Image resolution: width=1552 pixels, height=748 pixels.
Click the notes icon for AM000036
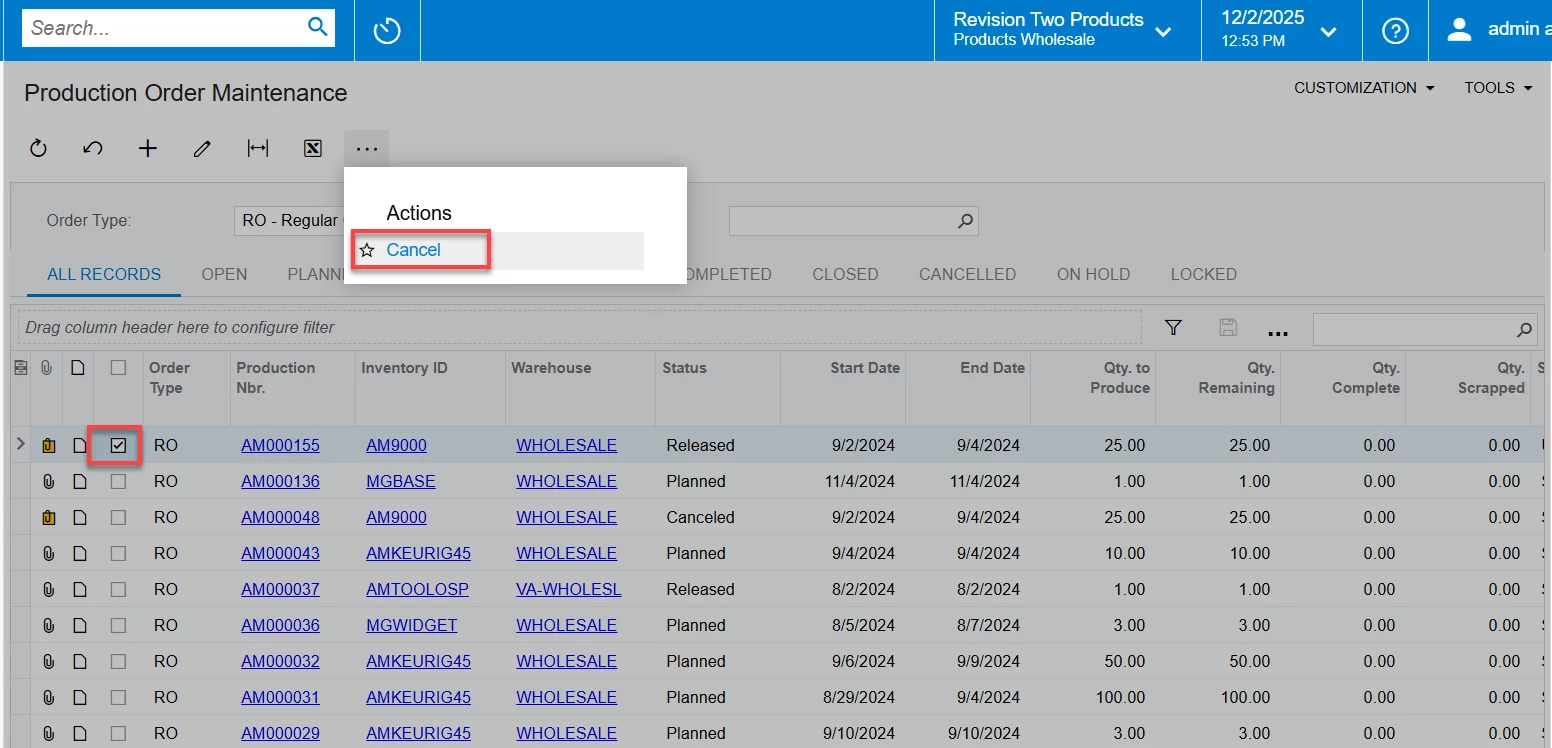[x=80, y=626]
